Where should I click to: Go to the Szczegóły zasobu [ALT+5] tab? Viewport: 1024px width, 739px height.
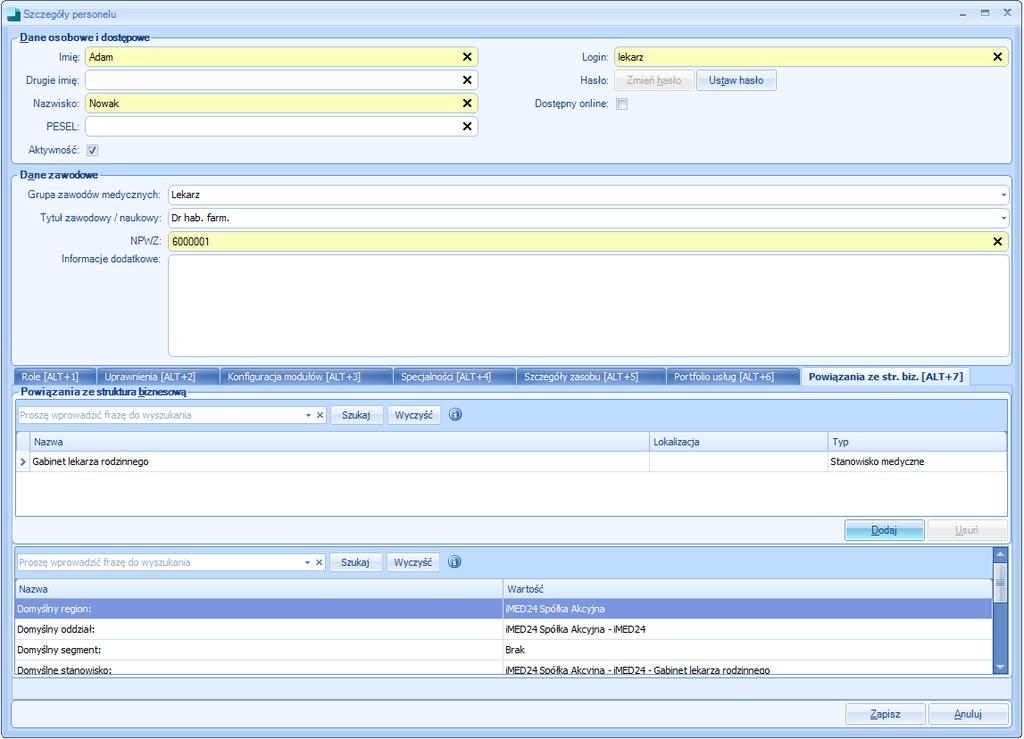tap(590, 377)
